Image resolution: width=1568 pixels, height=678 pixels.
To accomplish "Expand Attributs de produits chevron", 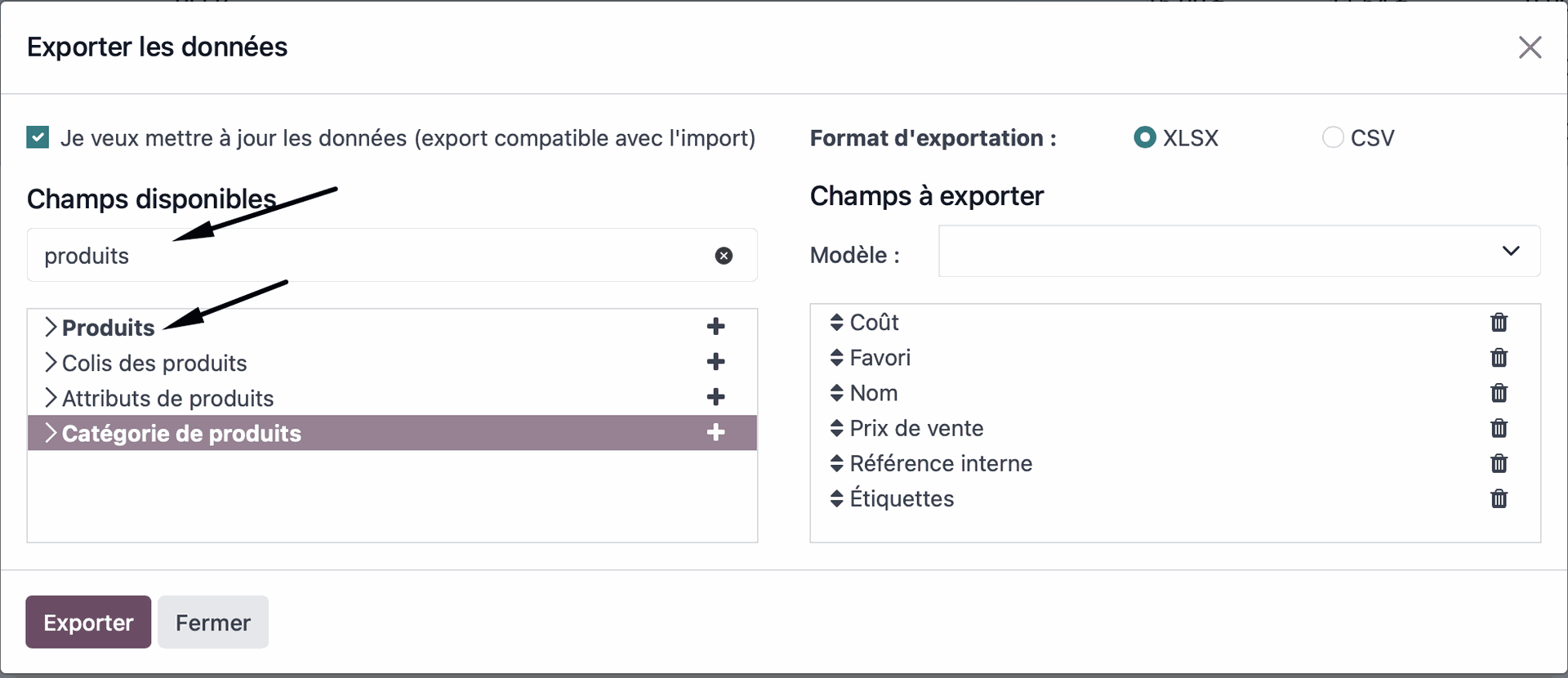I will click(x=51, y=398).
